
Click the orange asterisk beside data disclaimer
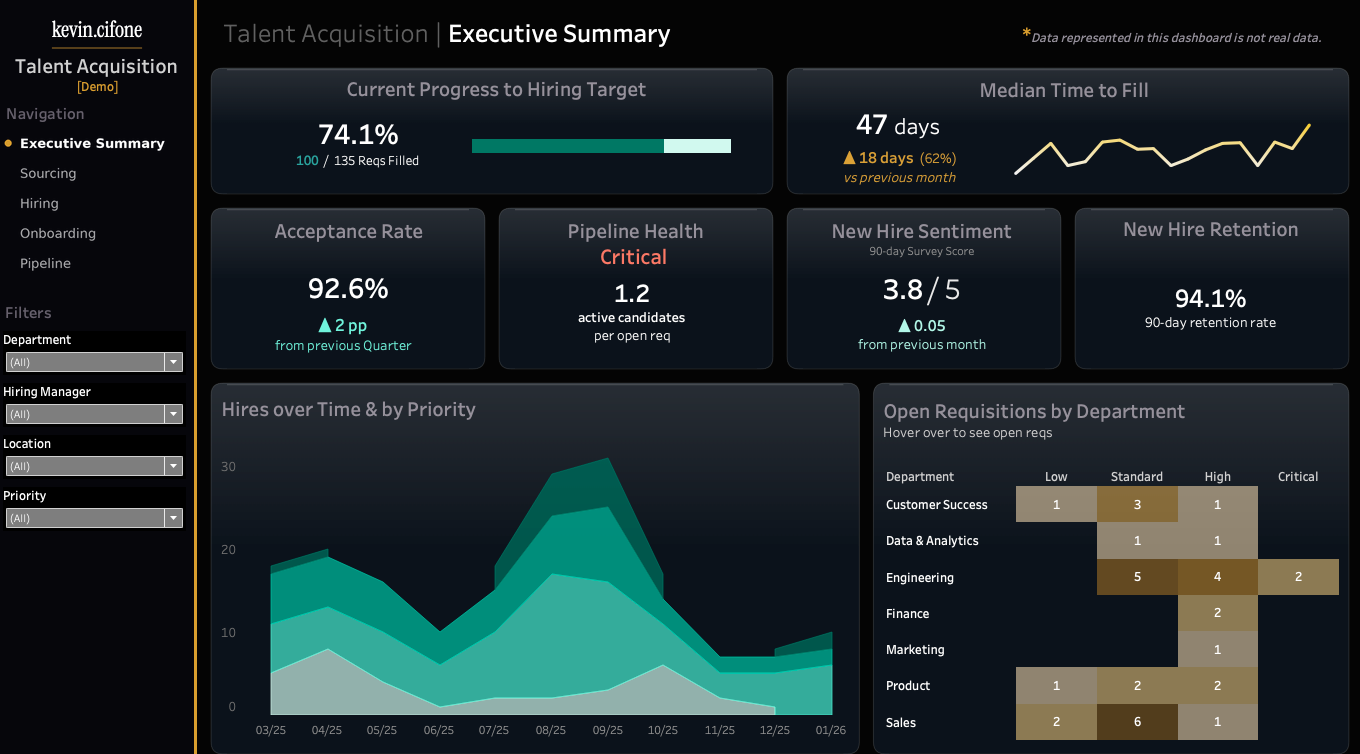click(1026, 35)
